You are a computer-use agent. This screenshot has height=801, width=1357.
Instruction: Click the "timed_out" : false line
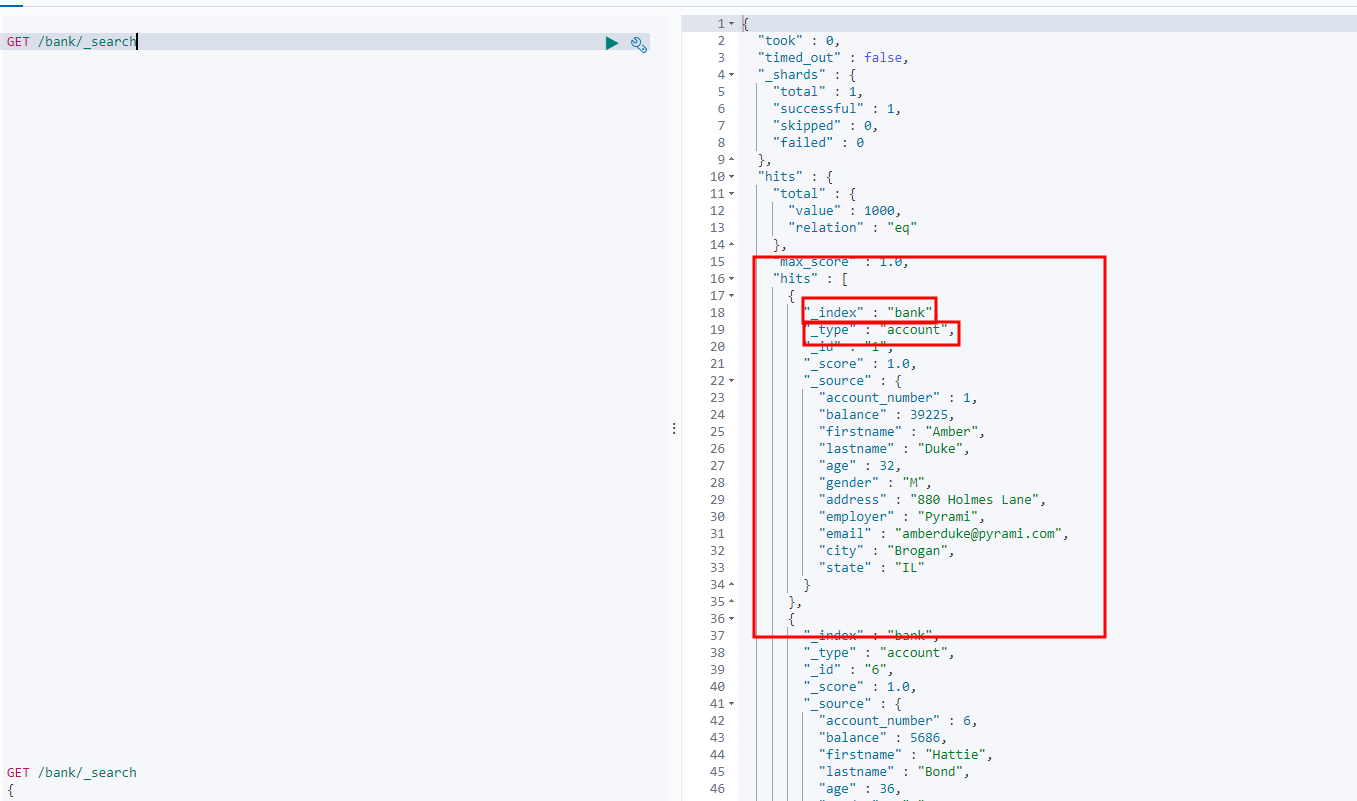[833, 57]
